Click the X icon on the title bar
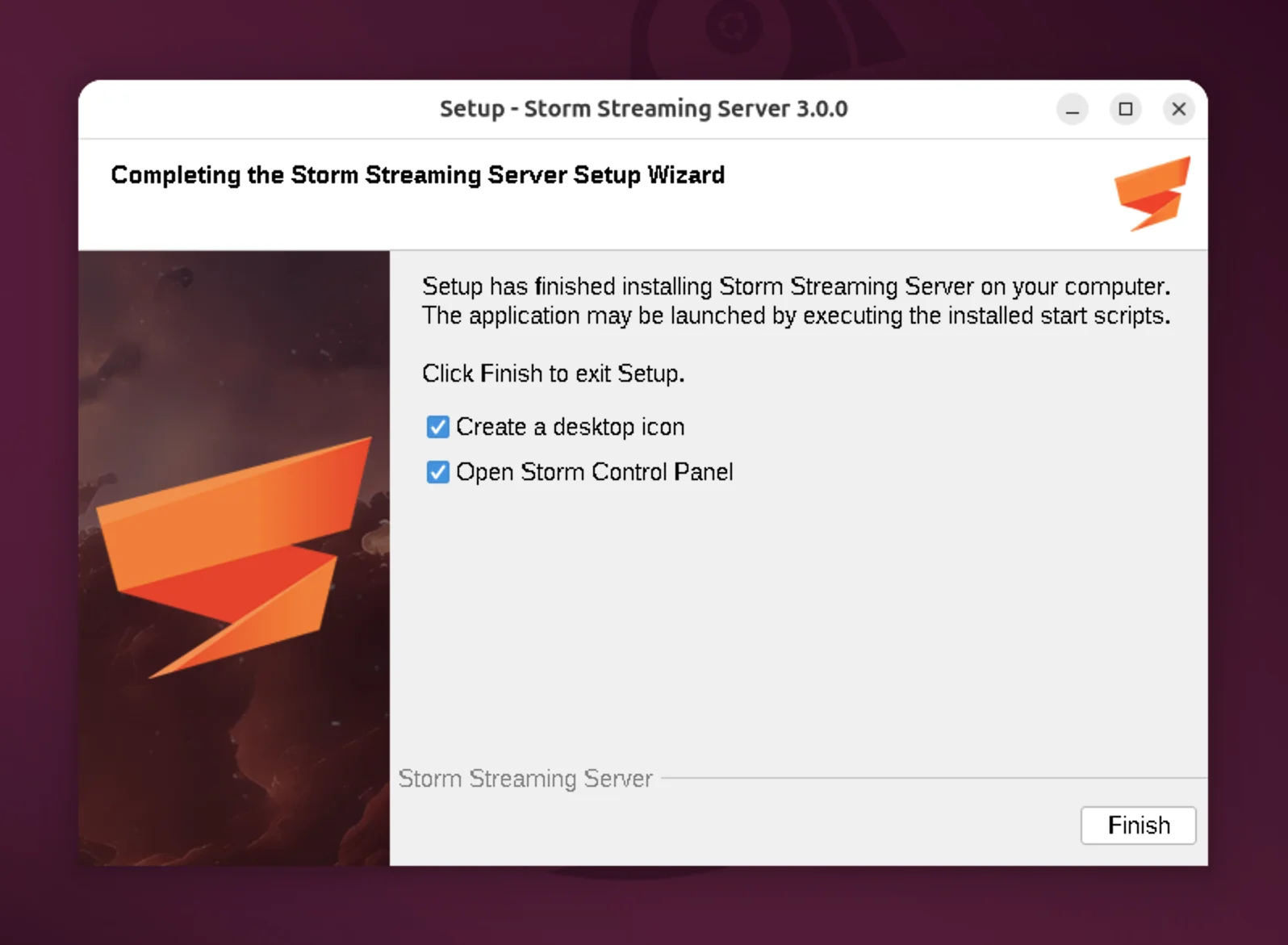 click(x=1178, y=109)
